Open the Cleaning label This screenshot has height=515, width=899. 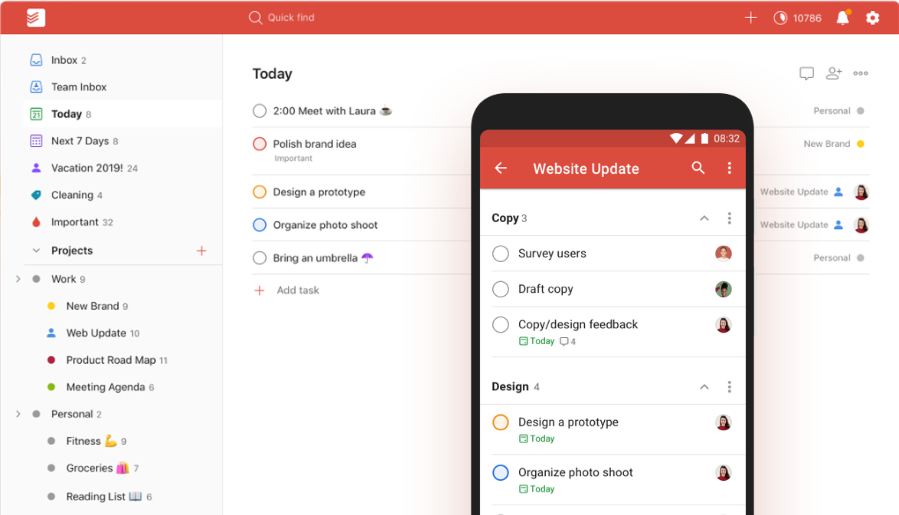click(72, 195)
